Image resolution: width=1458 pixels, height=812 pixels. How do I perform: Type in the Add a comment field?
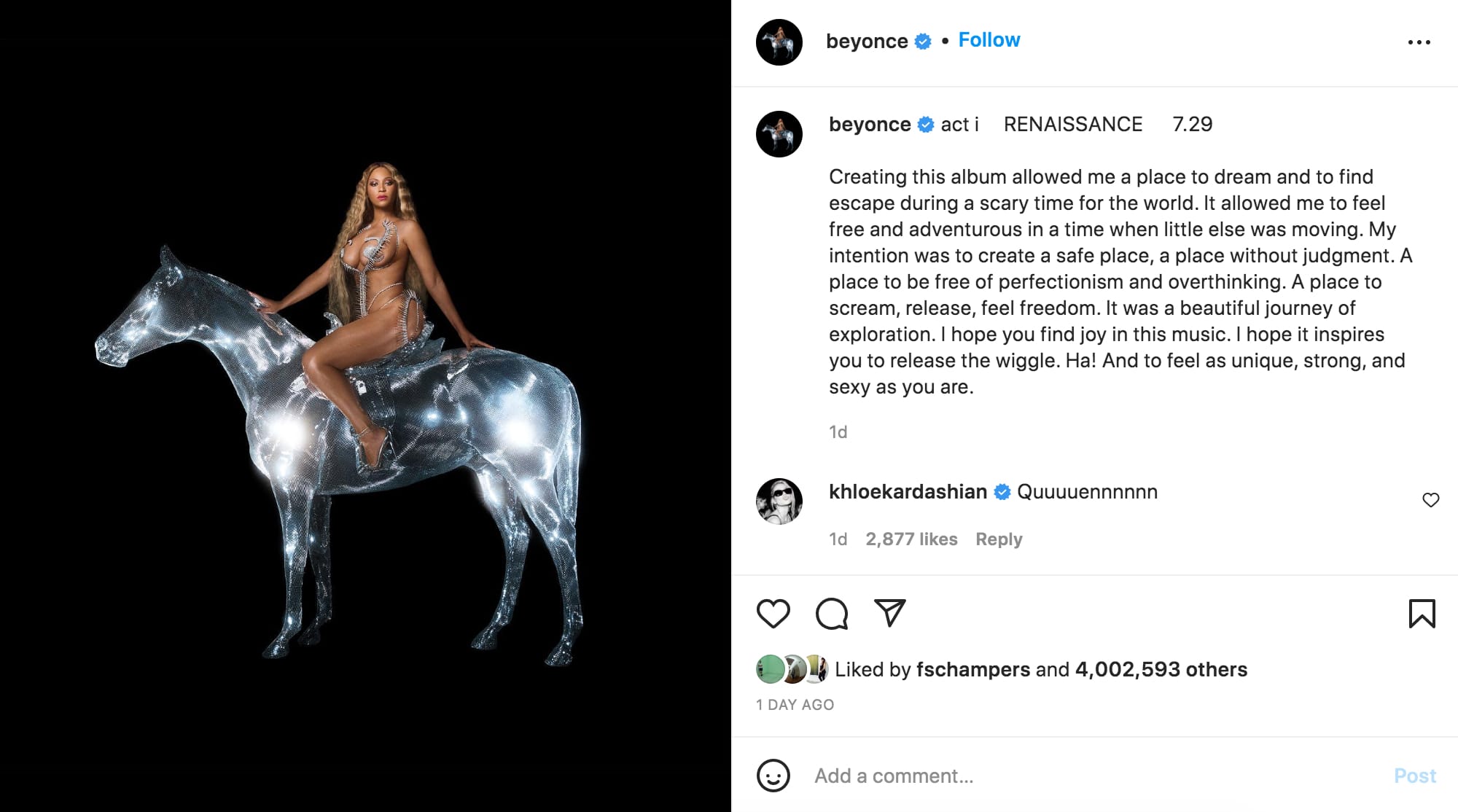1093,776
